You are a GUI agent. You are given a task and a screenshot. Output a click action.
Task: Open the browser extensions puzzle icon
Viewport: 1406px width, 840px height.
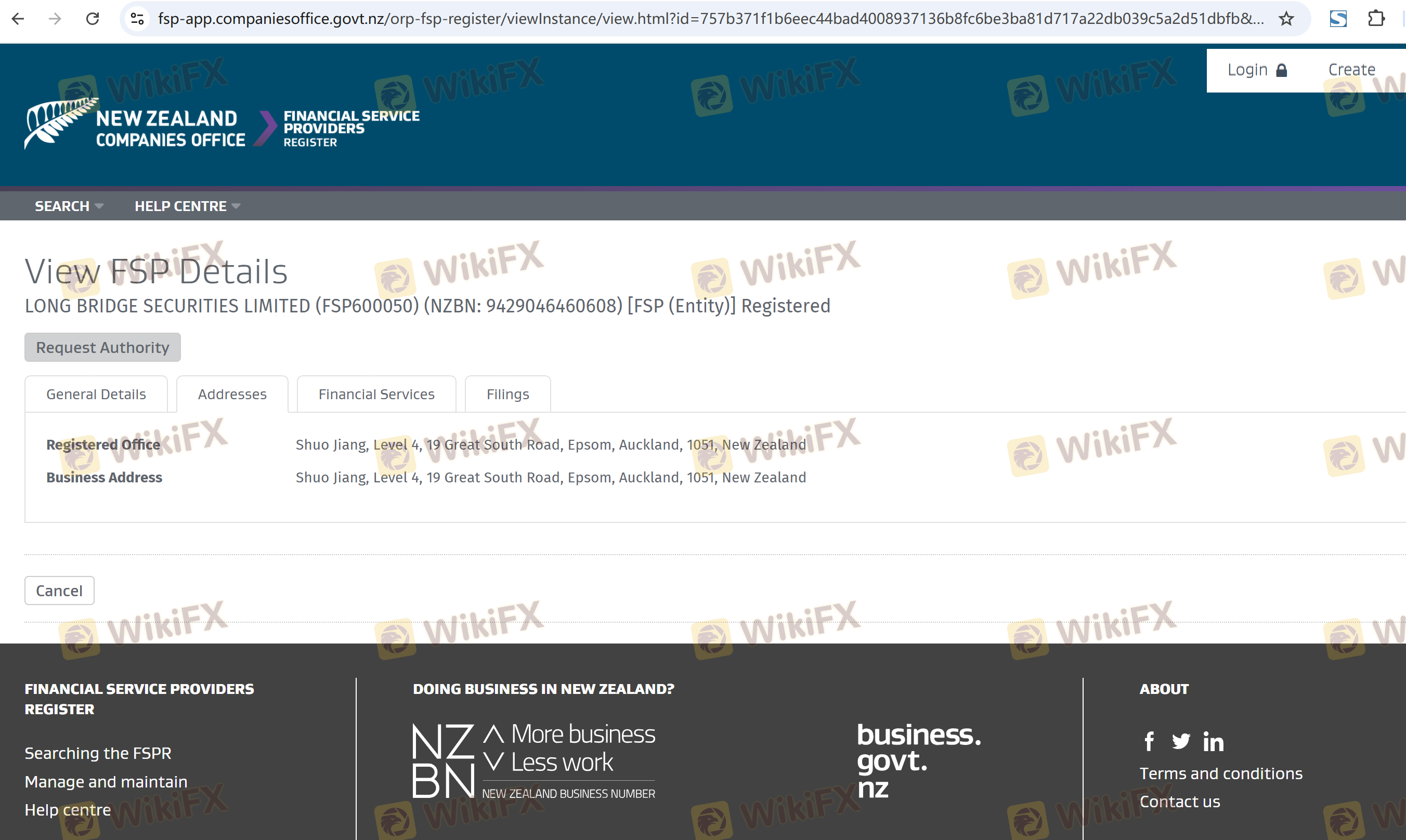point(1375,19)
